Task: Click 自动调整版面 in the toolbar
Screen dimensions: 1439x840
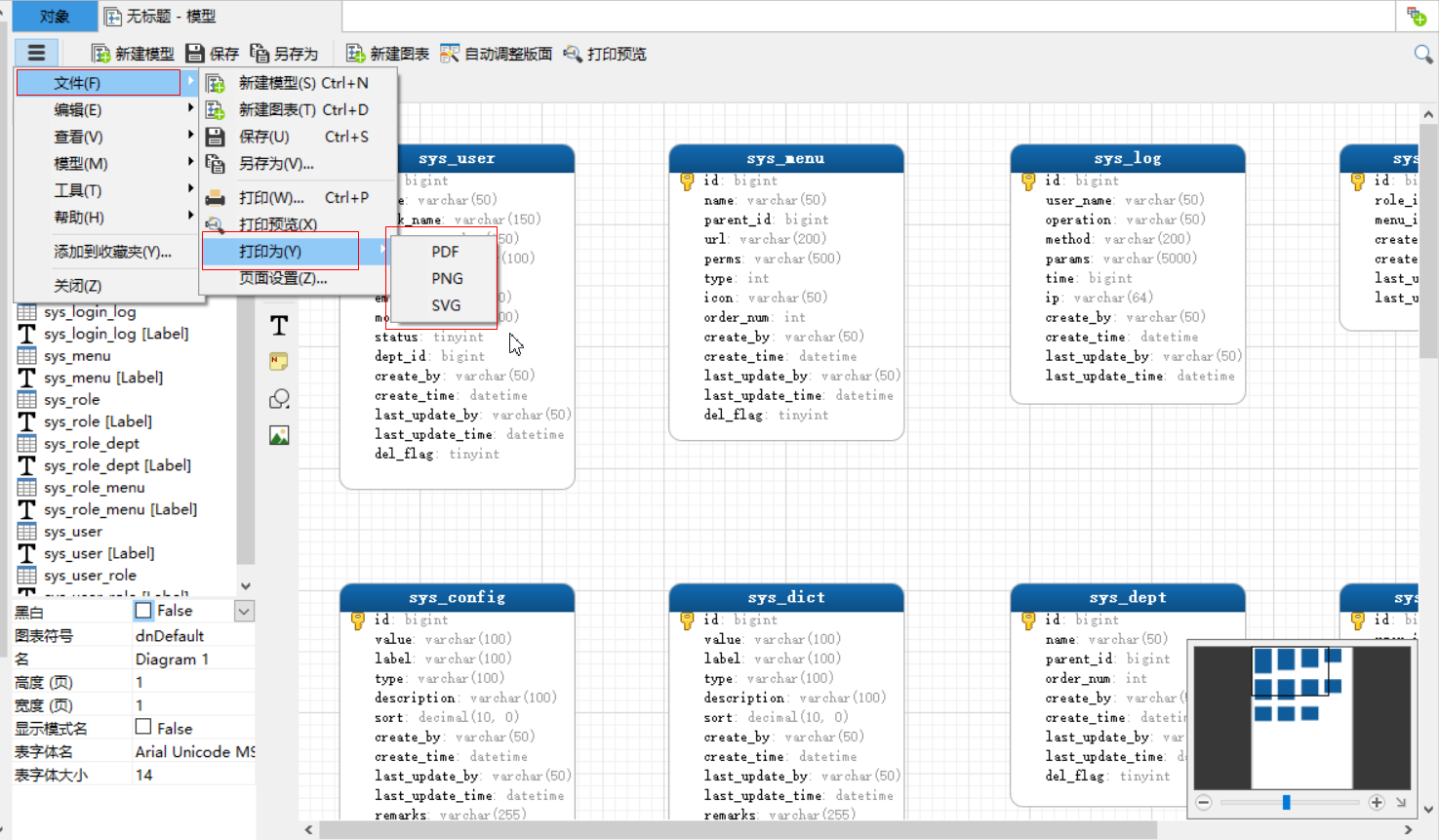Action: [497, 54]
